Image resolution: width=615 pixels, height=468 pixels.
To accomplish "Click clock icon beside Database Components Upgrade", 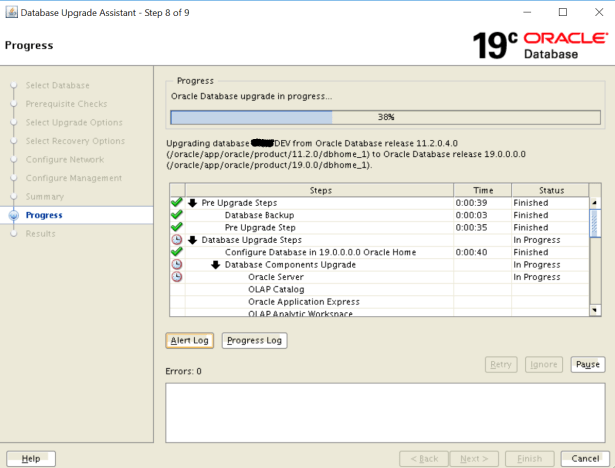I will tap(177, 264).
